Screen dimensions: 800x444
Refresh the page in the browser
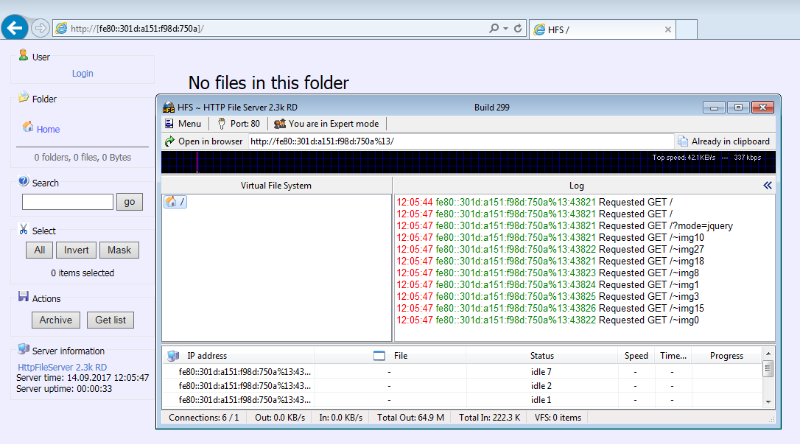pyautogui.click(x=517, y=28)
